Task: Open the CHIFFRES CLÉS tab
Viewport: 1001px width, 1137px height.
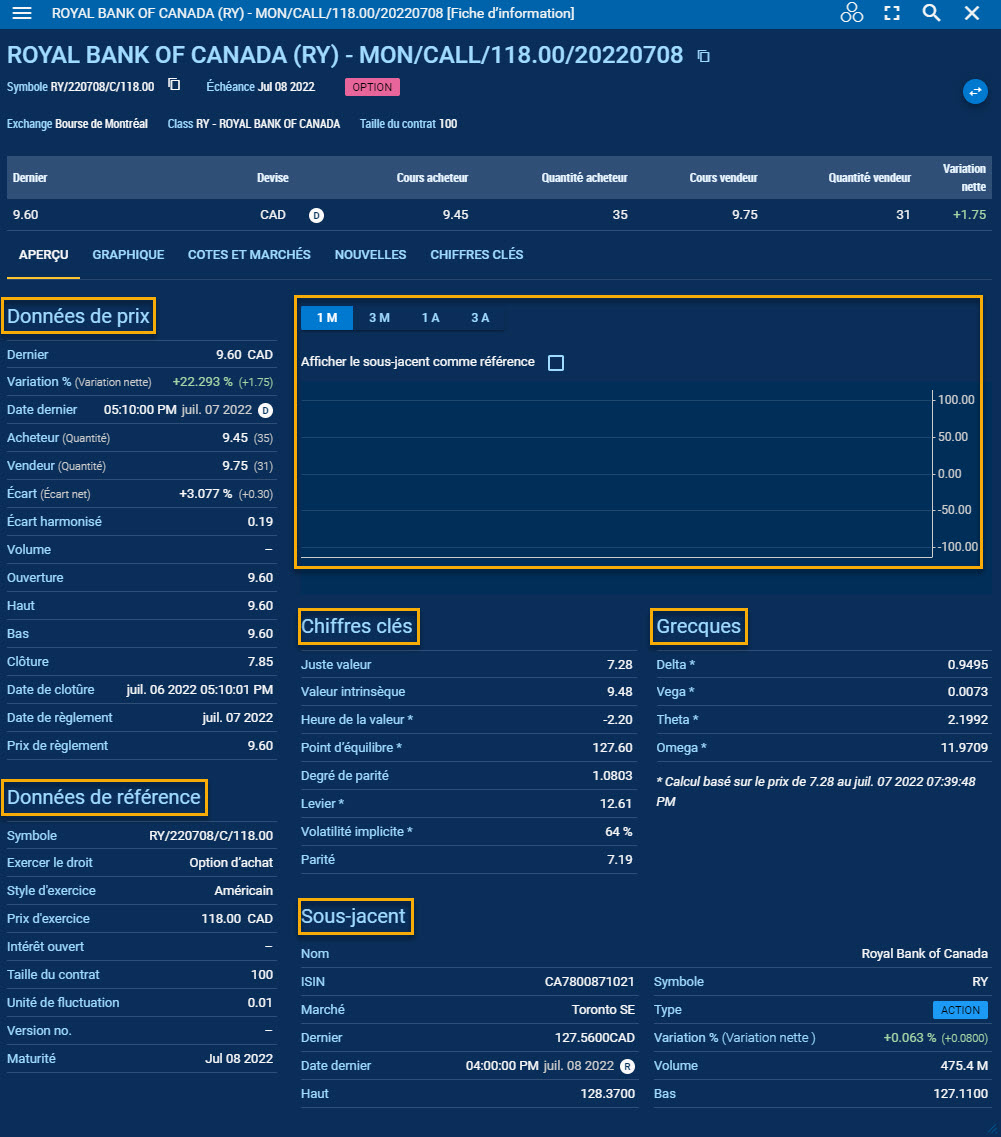Action: click(476, 254)
